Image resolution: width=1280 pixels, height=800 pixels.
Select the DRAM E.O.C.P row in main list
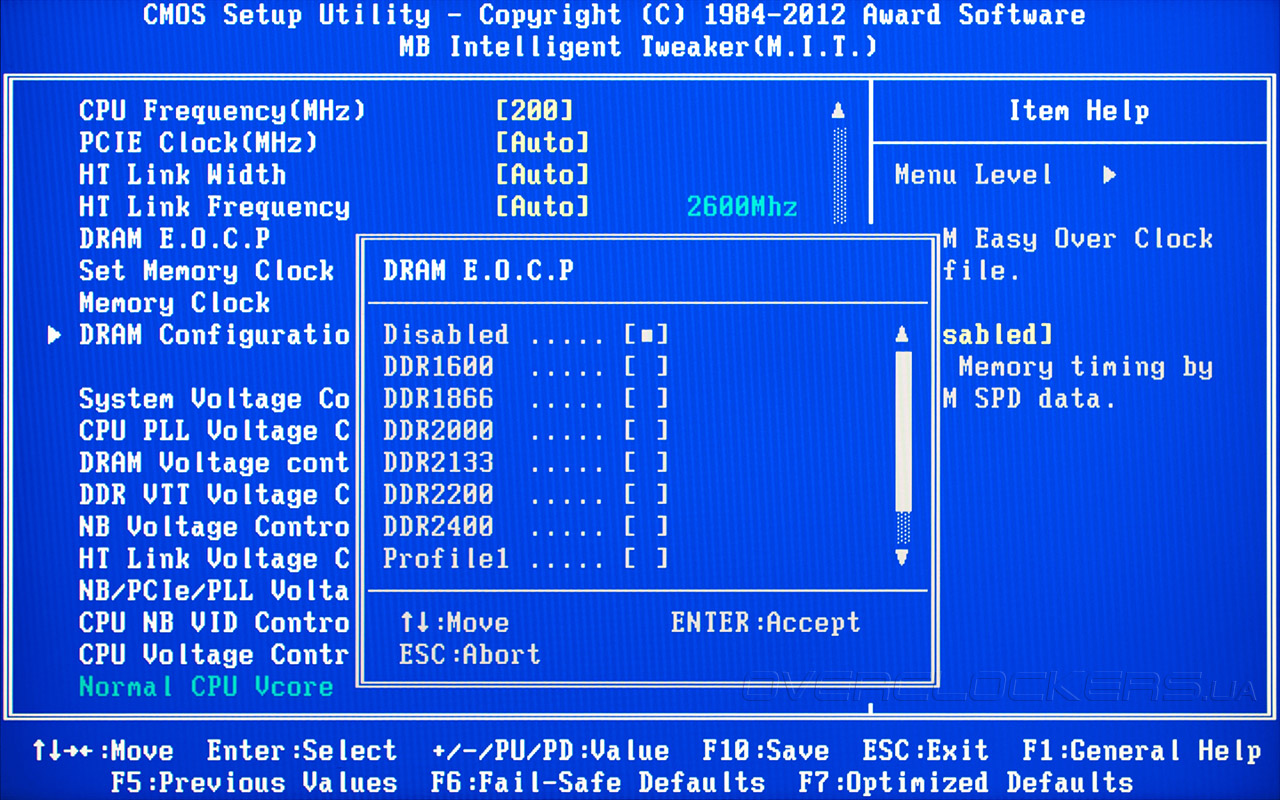[175, 239]
